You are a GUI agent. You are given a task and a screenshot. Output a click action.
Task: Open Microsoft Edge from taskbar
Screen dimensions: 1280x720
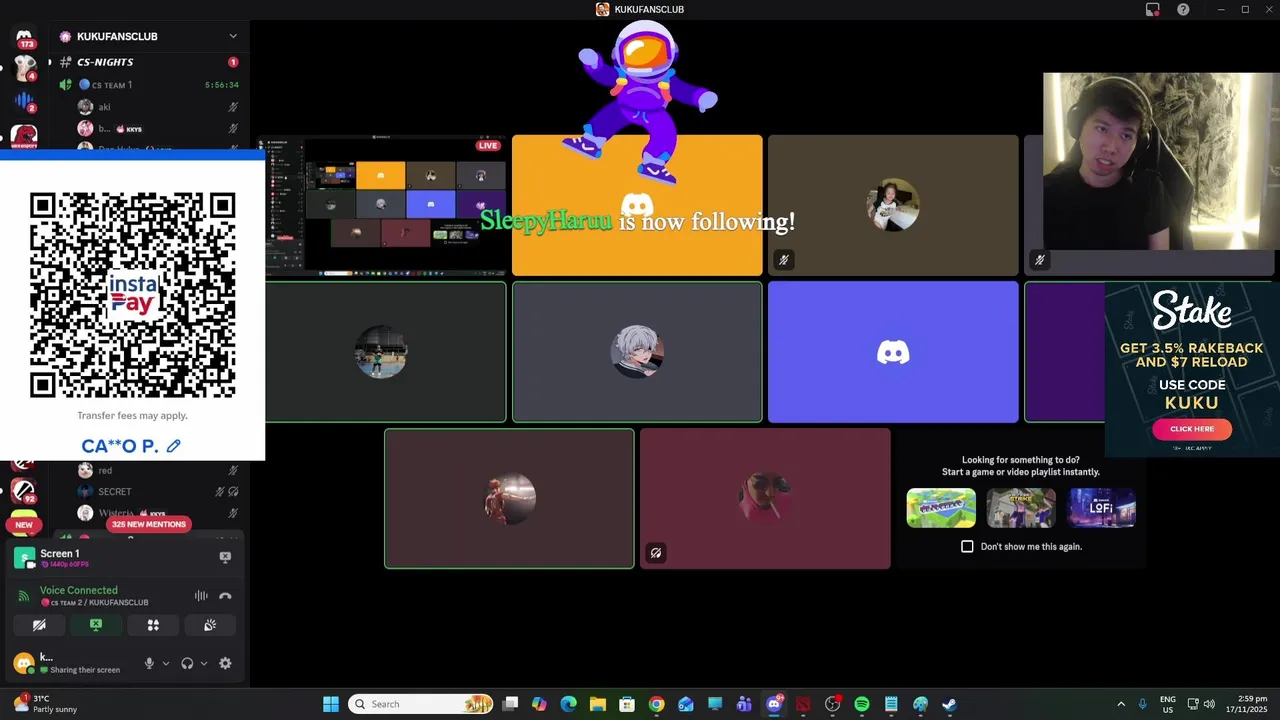pos(569,704)
